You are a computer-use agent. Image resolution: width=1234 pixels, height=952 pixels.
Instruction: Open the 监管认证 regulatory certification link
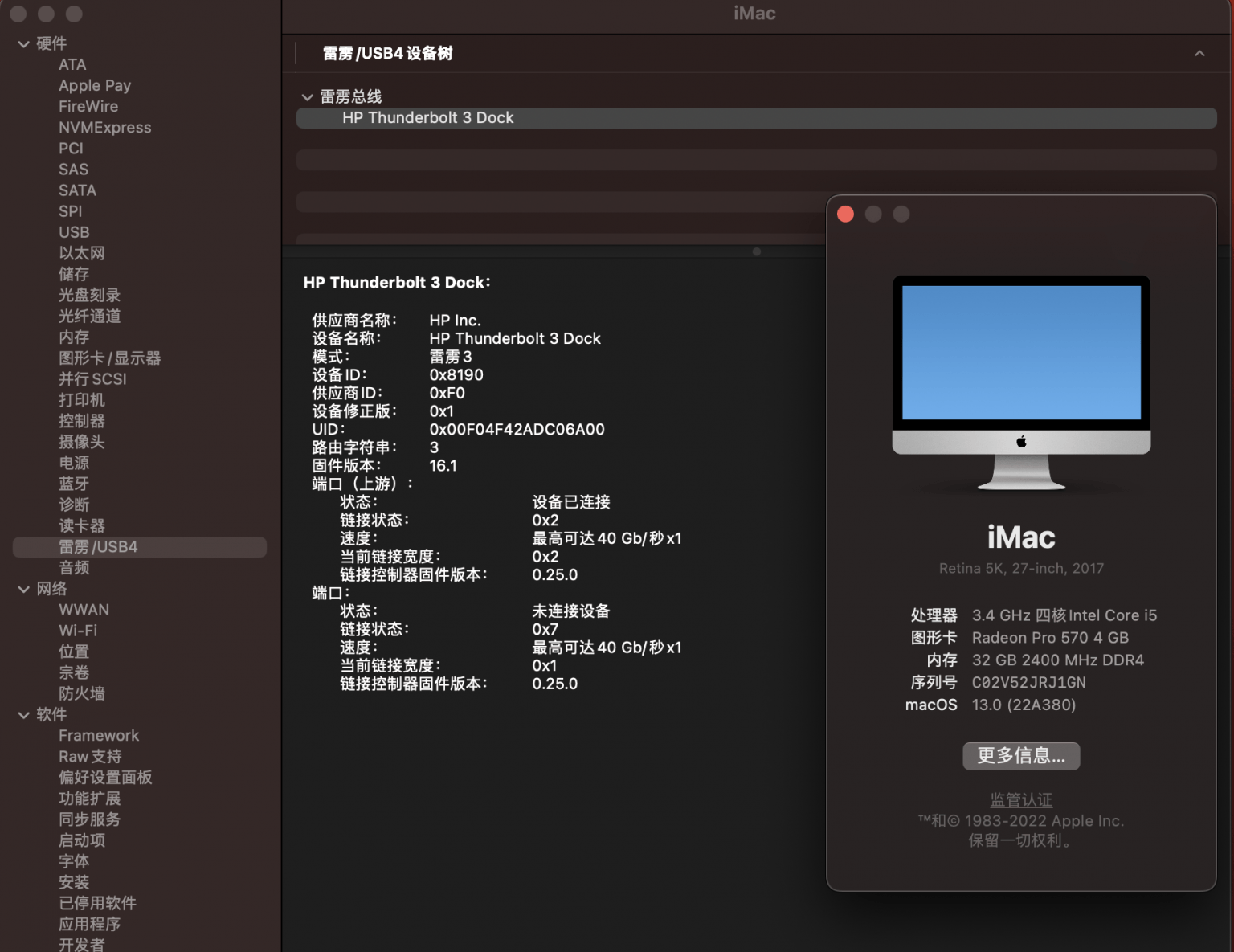coord(1021,800)
